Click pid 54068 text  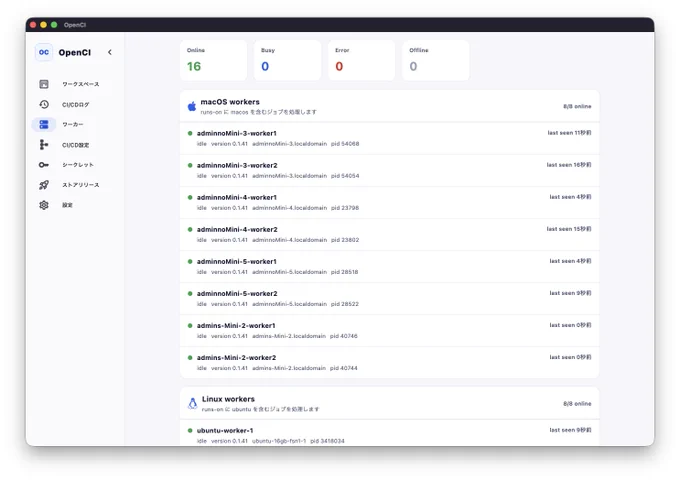click(345, 144)
